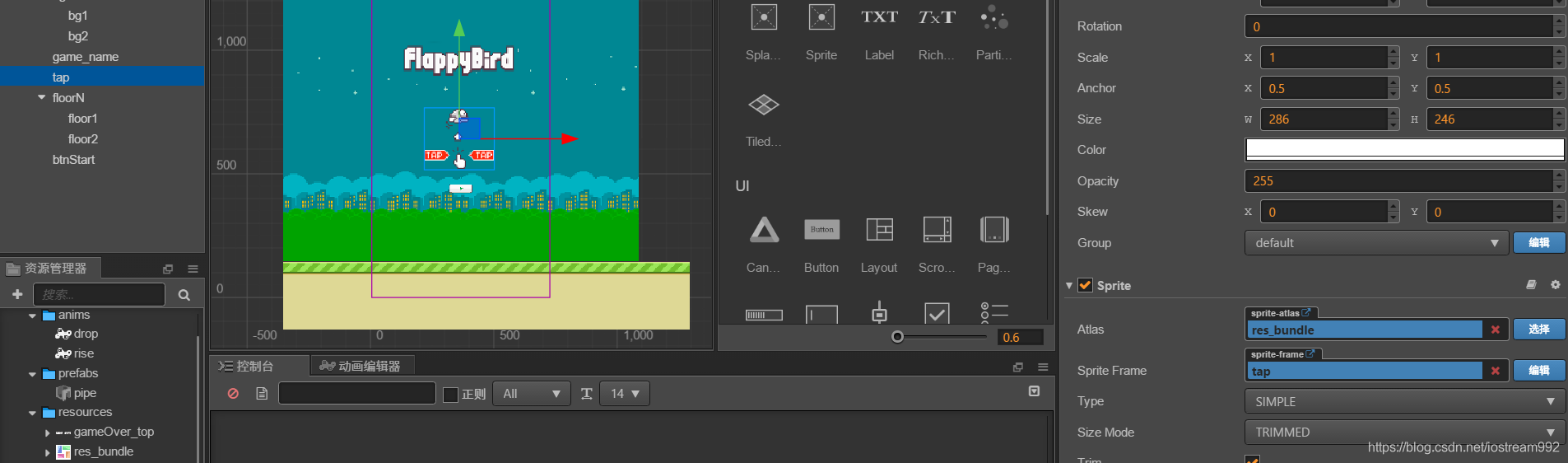Open the console log level All dropdown
Image resolution: width=1568 pixels, height=463 pixels.
click(532, 394)
